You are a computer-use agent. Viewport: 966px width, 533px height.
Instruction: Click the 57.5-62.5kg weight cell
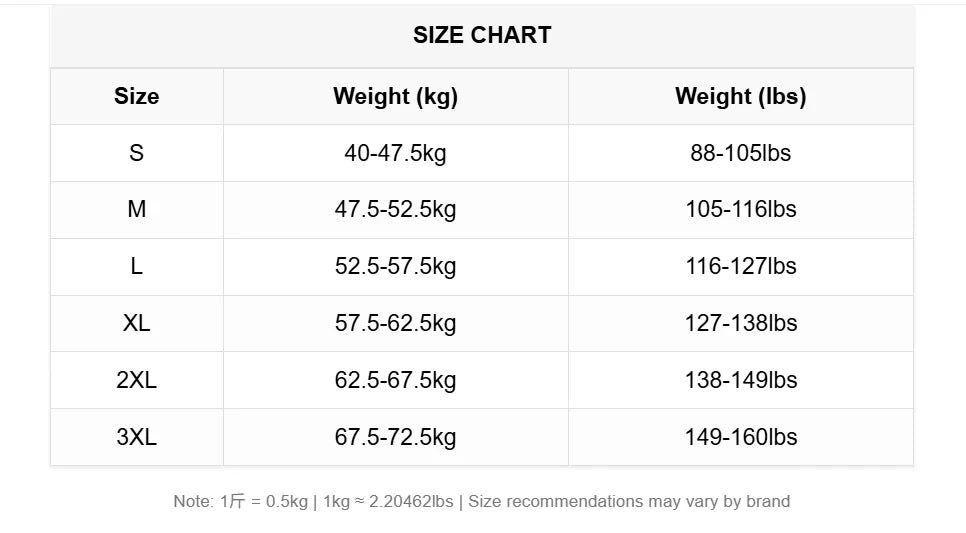tap(395, 324)
